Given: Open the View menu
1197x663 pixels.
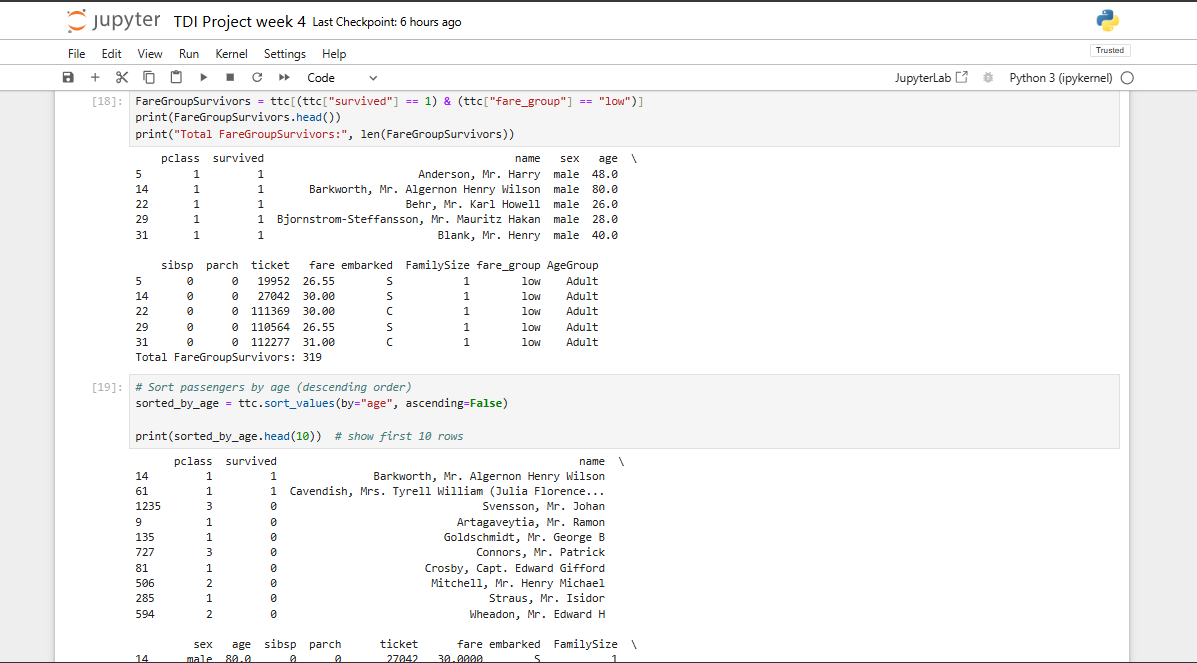Looking at the screenshot, I should pos(150,53).
